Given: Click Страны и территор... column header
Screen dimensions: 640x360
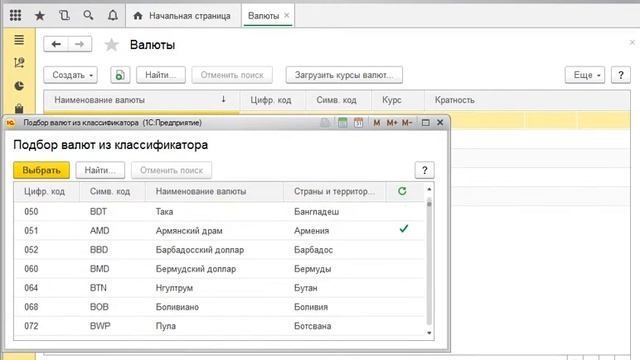Looking at the screenshot, I should pos(335,191).
